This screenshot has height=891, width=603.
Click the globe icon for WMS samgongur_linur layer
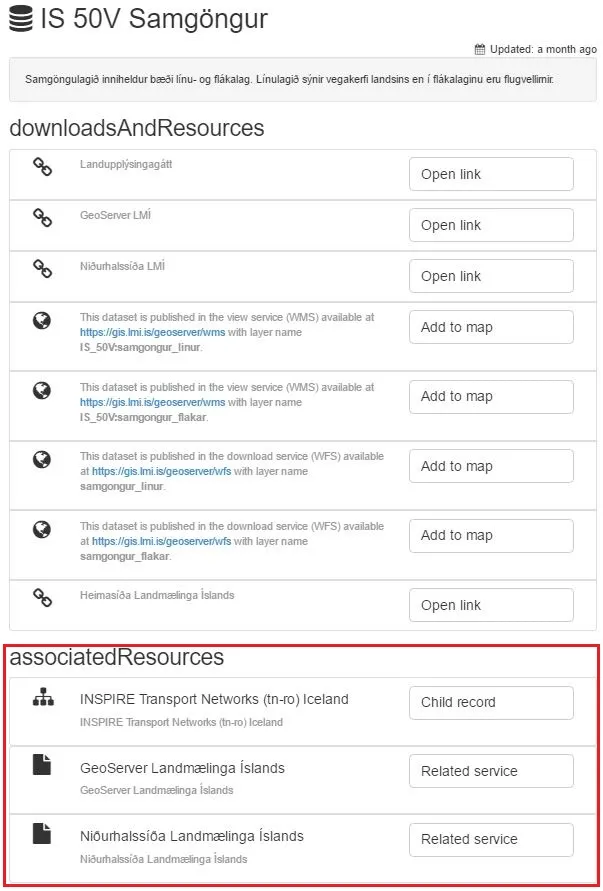42,321
